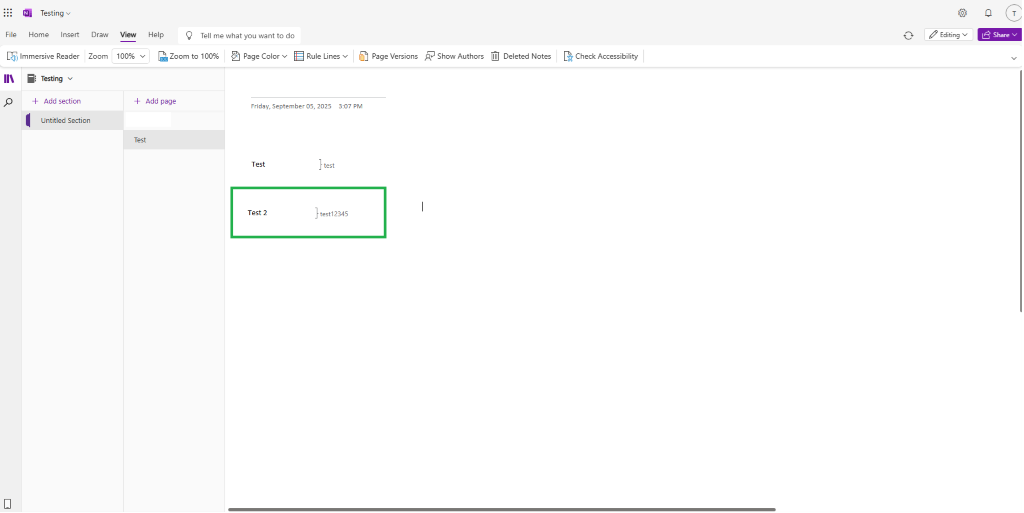Open the notifications bell icon
Viewport: 1024px width, 513px height.
pyautogui.click(x=988, y=12)
